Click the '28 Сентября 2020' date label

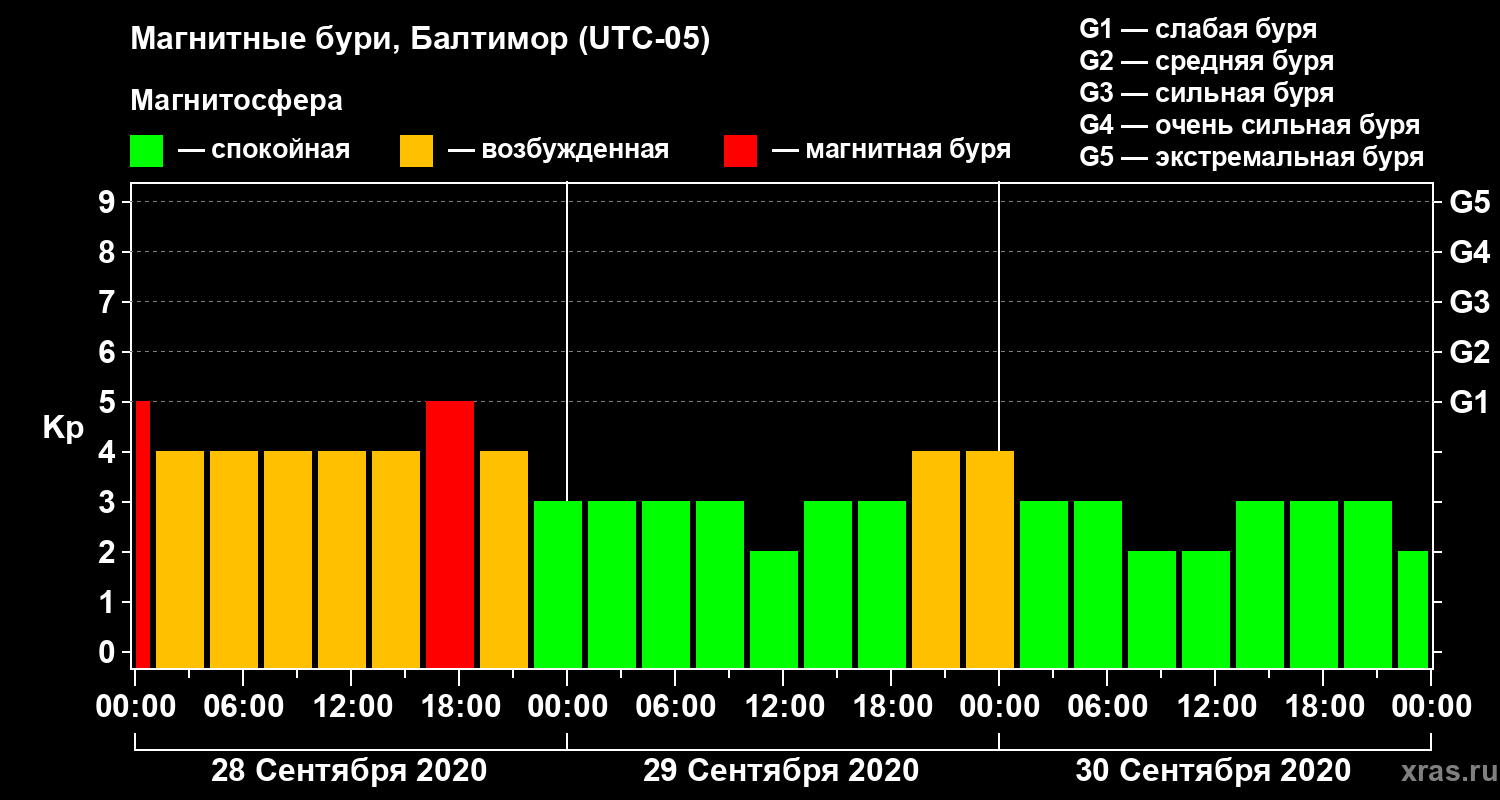349,771
